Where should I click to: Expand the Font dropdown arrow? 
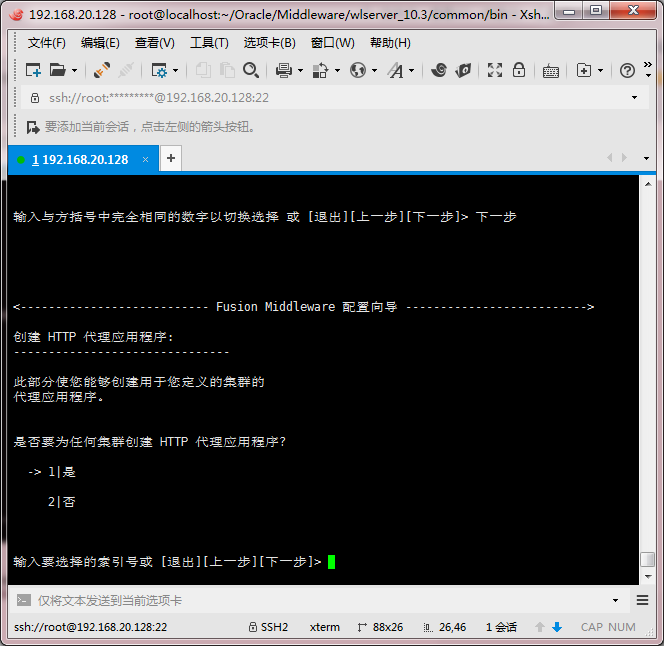point(411,70)
